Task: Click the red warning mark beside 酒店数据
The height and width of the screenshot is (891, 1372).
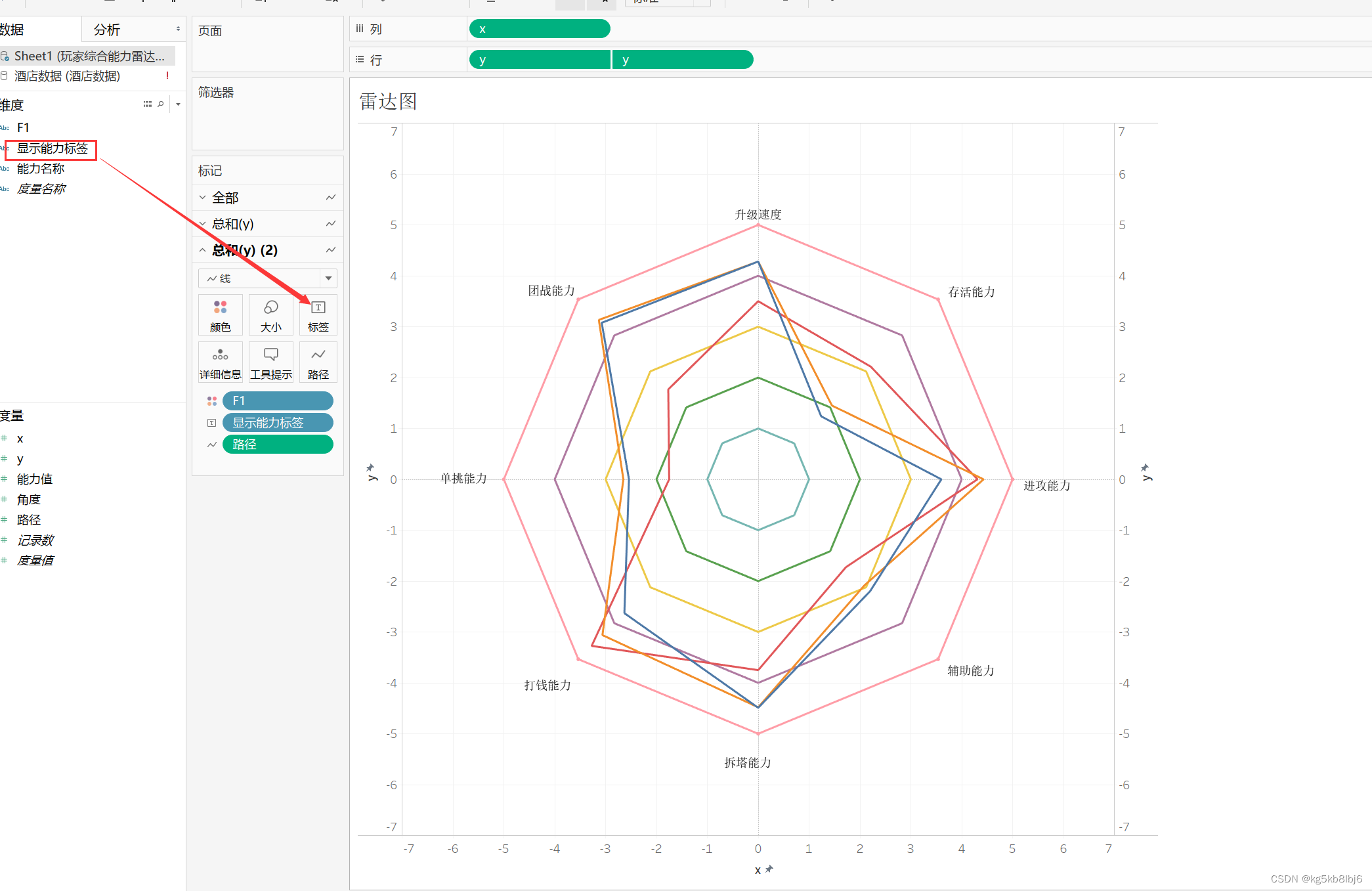Action: (167, 76)
